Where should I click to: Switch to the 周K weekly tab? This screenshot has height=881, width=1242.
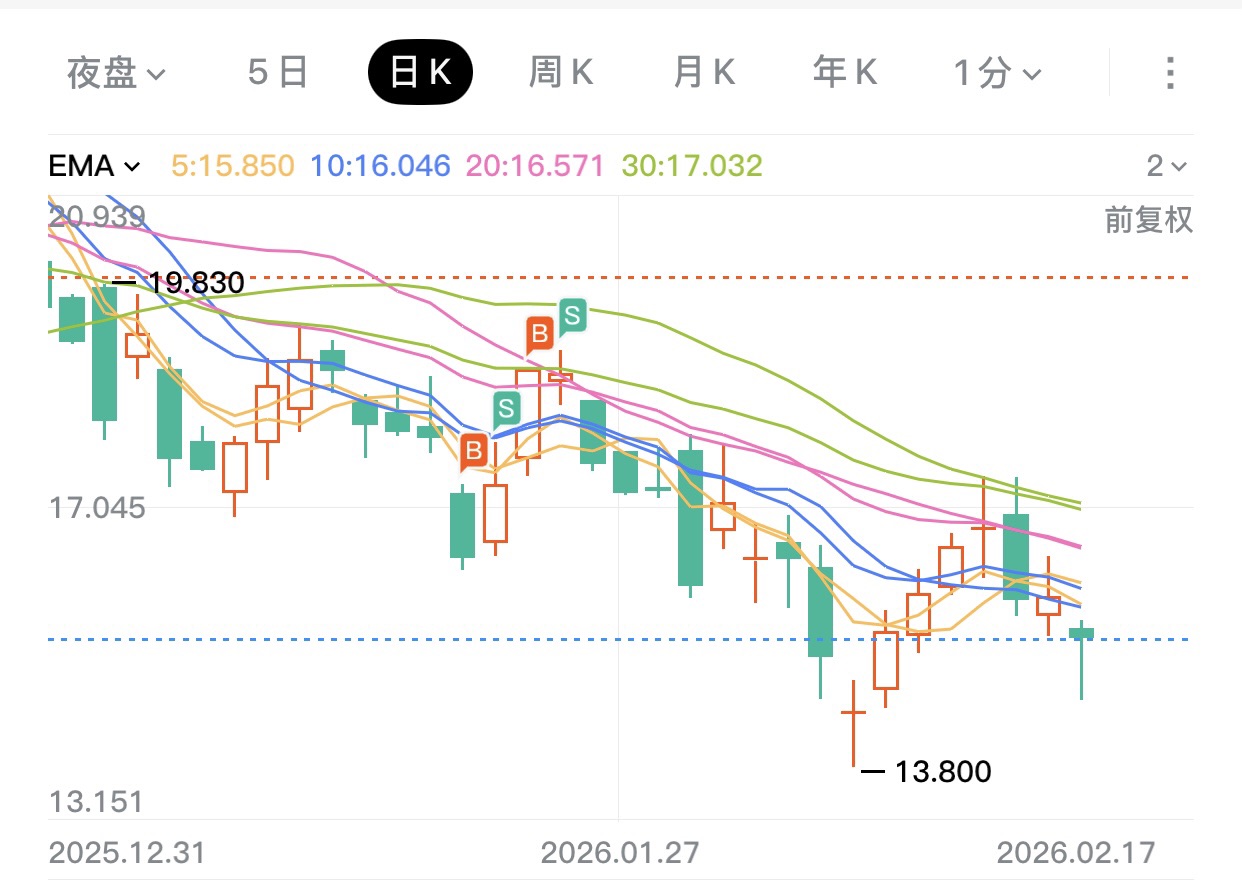pyautogui.click(x=561, y=73)
